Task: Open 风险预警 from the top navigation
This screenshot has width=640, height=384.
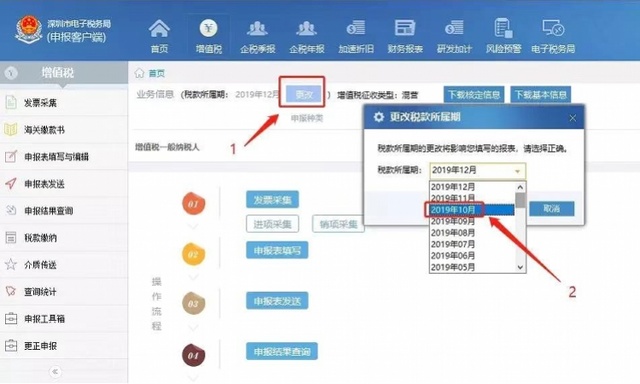Action: click(x=503, y=36)
